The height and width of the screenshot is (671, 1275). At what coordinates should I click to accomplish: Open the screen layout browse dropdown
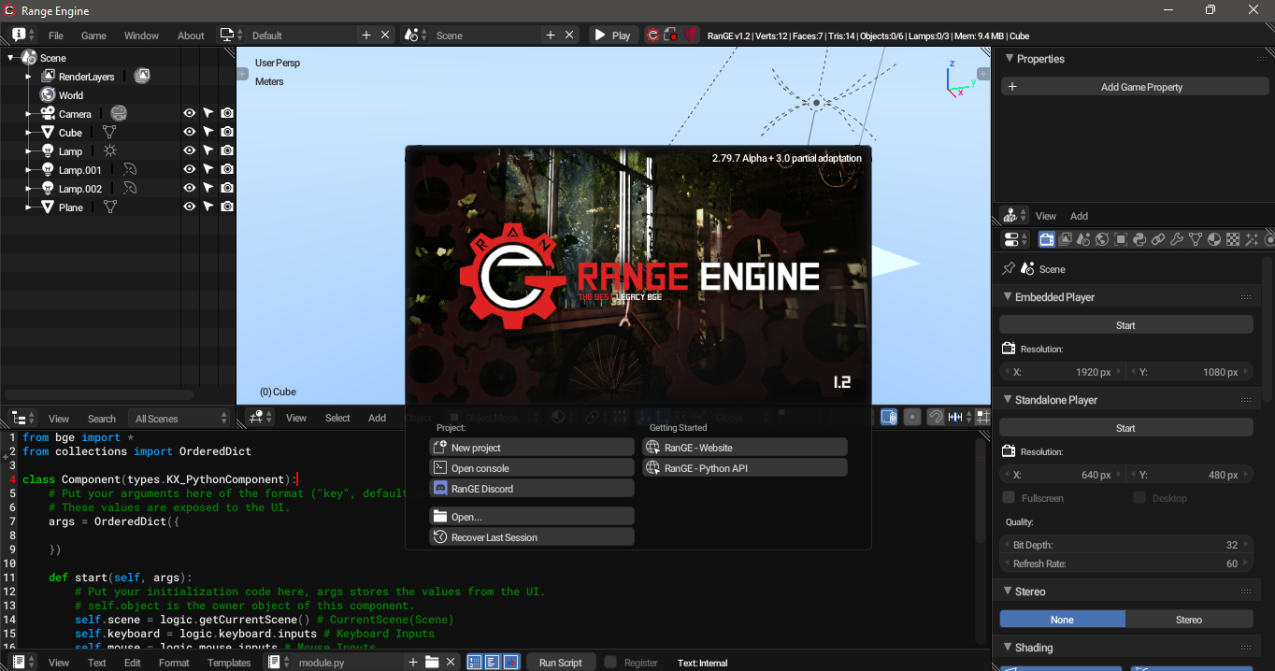(232, 35)
